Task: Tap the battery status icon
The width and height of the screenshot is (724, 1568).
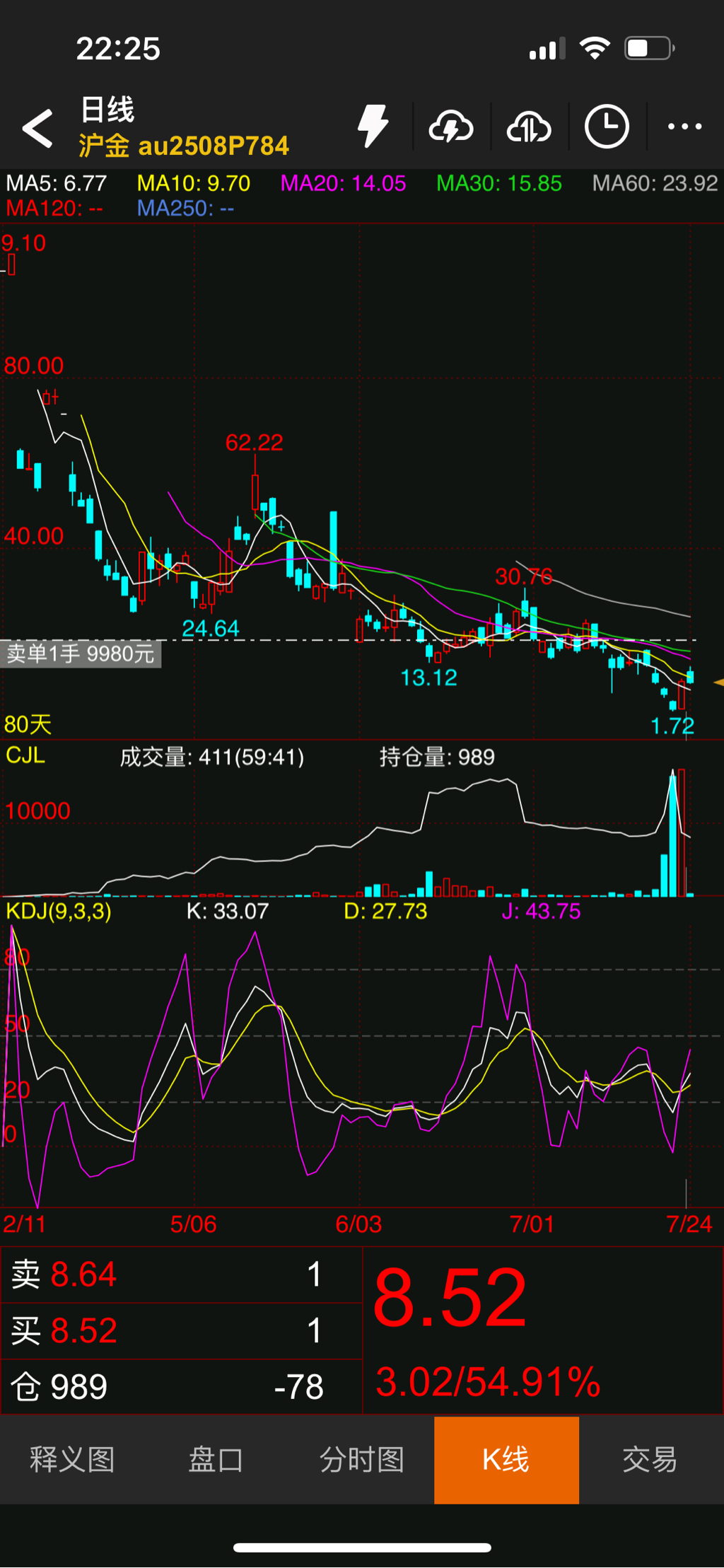Action: tap(650, 49)
